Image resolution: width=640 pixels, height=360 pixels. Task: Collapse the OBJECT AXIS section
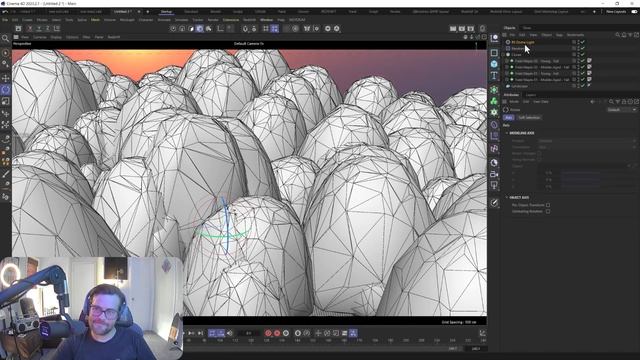(x=507, y=198)
